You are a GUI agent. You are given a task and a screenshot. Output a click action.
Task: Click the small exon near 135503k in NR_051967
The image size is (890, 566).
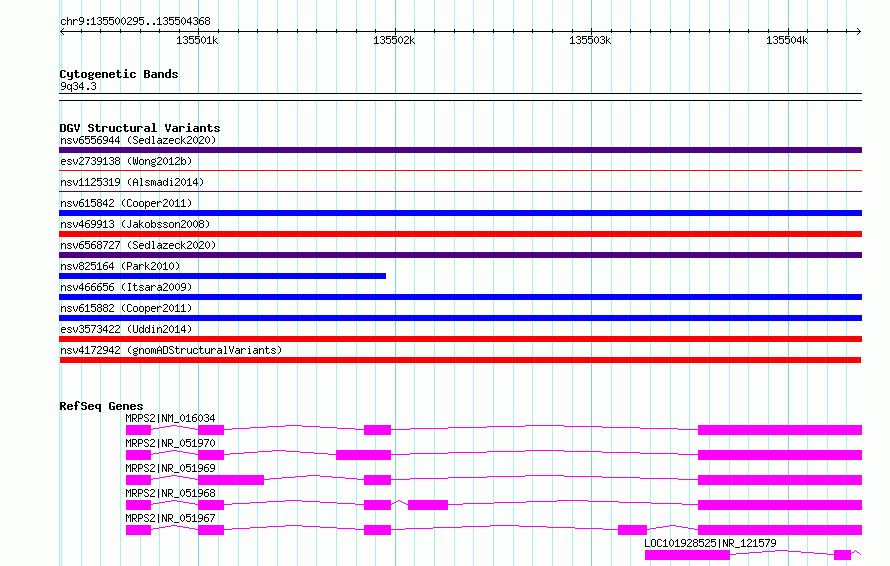tap(632, 530)
